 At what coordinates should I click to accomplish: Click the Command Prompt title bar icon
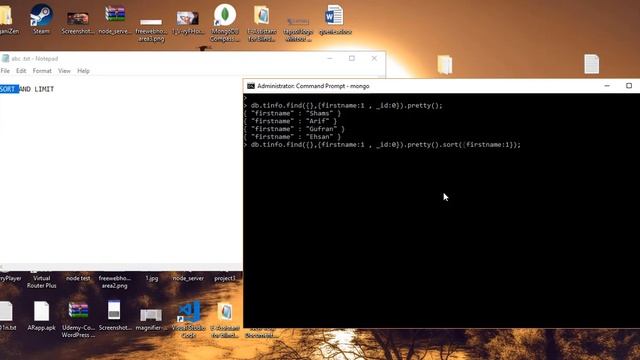251,86
